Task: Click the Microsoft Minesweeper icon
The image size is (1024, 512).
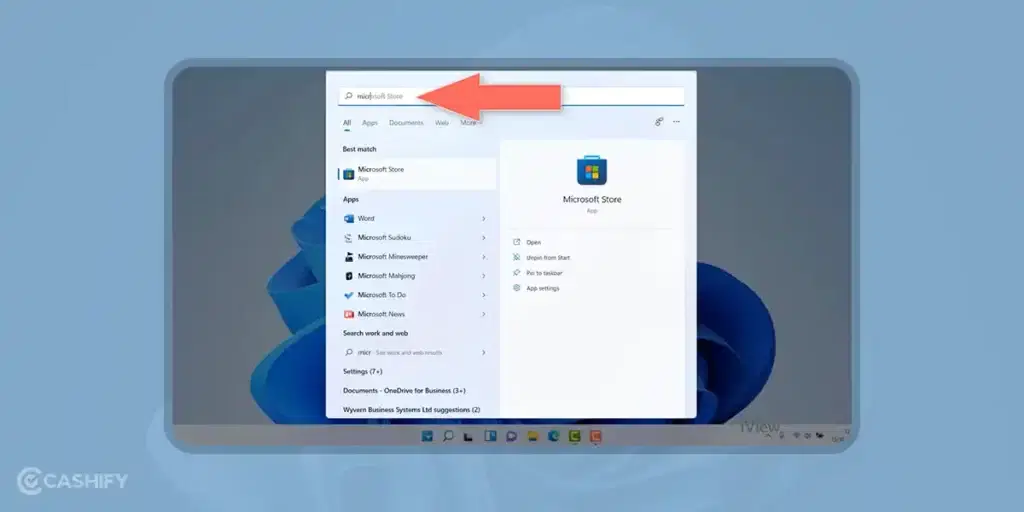Action: coord(349,257)
